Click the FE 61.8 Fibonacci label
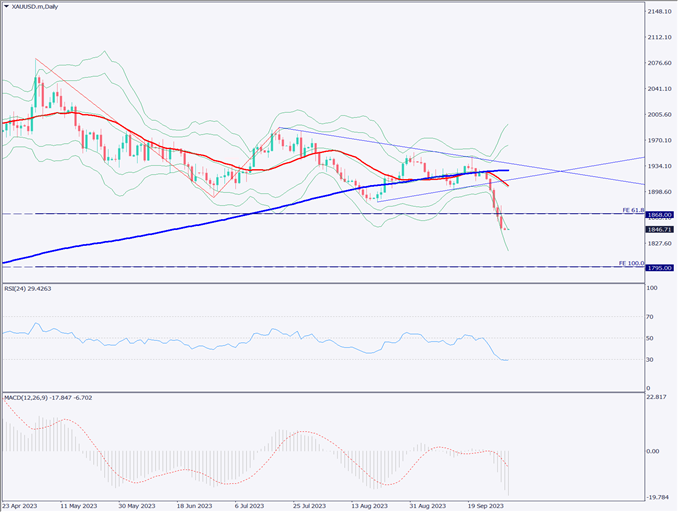 coord(630,210)
